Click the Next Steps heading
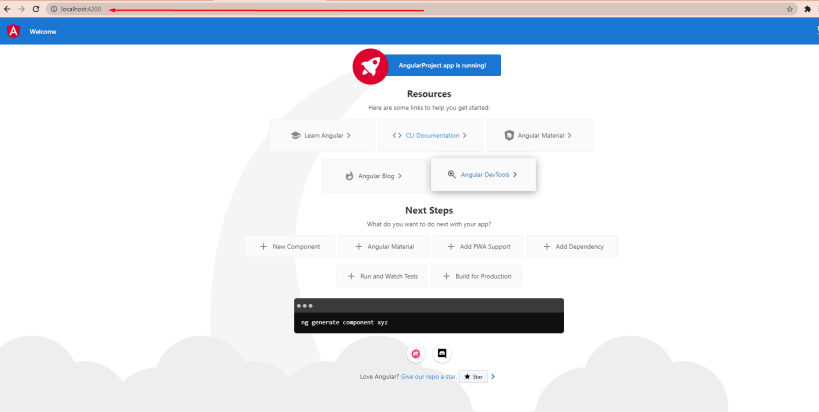 pos(429,210)
